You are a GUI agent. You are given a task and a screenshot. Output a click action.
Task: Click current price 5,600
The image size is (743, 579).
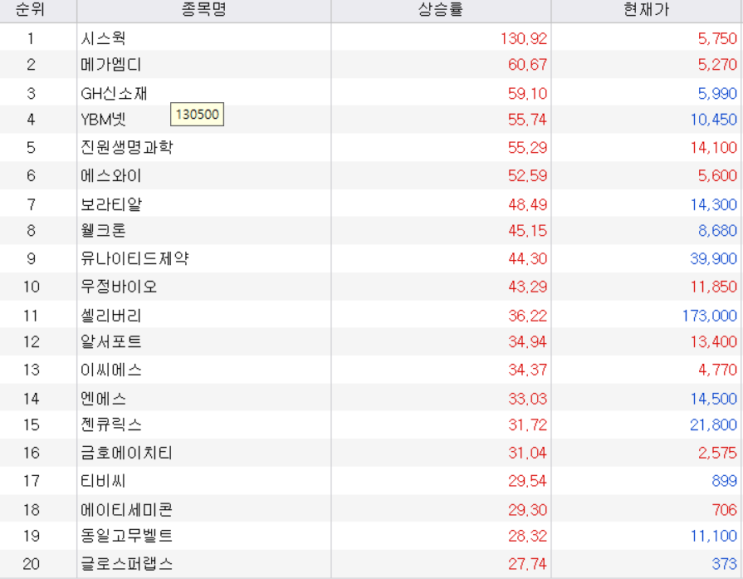click(x=717, y=176)
